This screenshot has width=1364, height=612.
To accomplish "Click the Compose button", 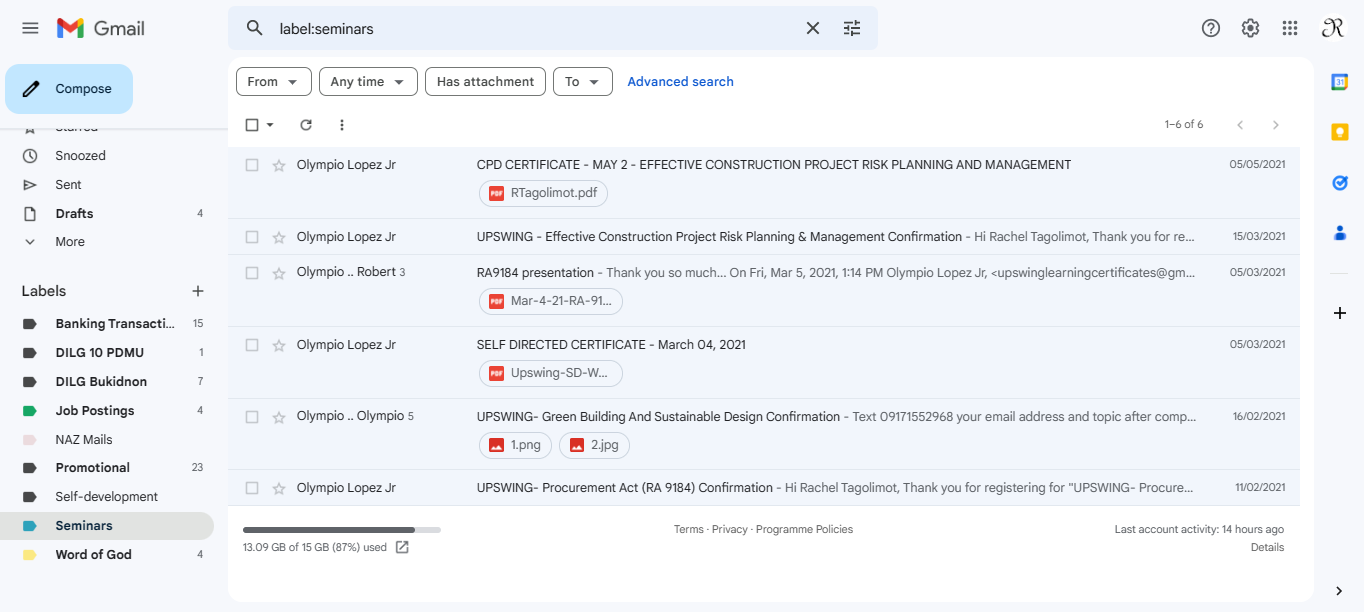I will [x=69, y=89].
